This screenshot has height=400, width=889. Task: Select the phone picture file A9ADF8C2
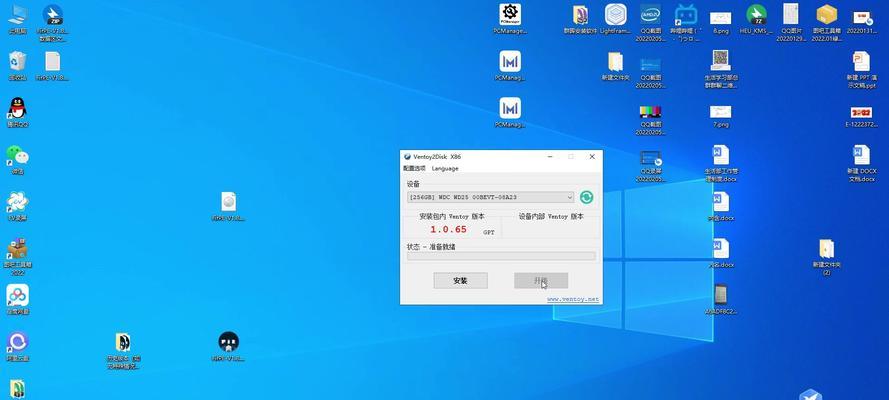tap(721, 300)
